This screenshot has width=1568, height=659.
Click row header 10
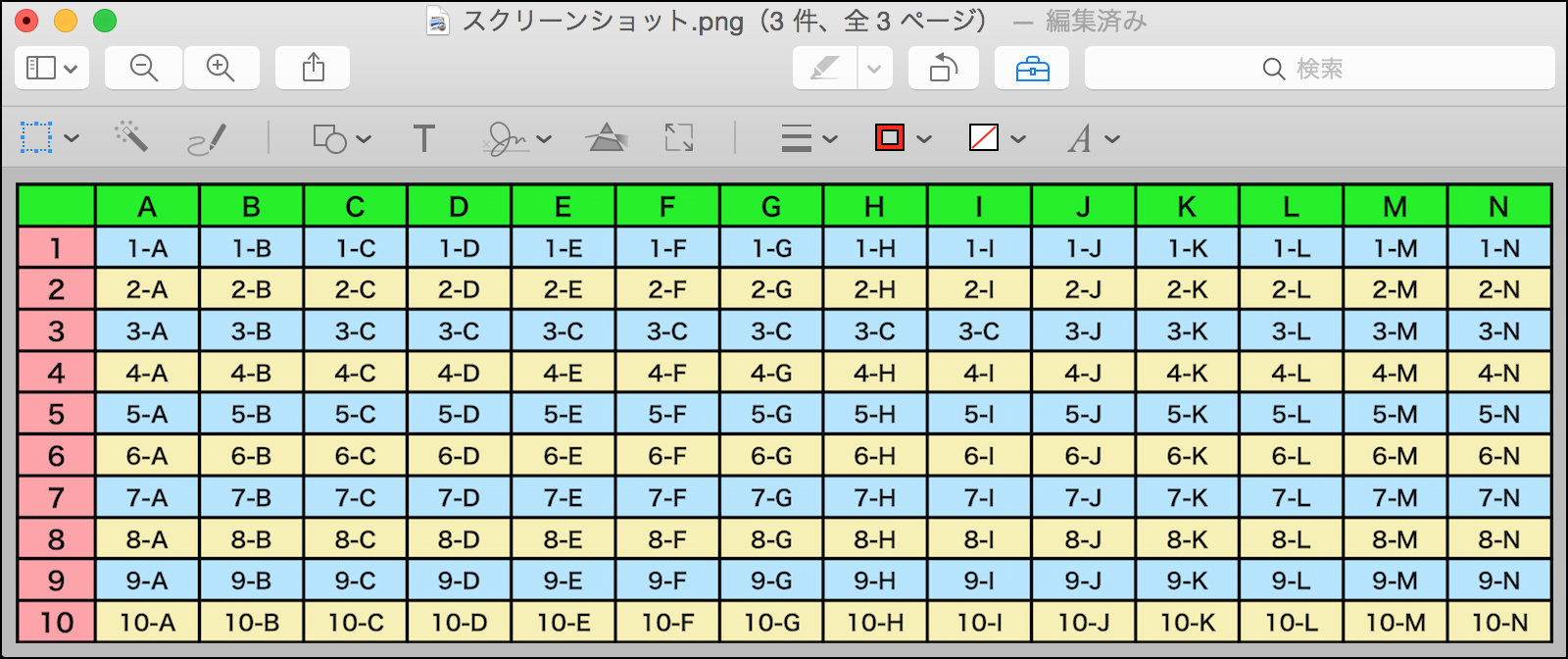tap(56, 622)
